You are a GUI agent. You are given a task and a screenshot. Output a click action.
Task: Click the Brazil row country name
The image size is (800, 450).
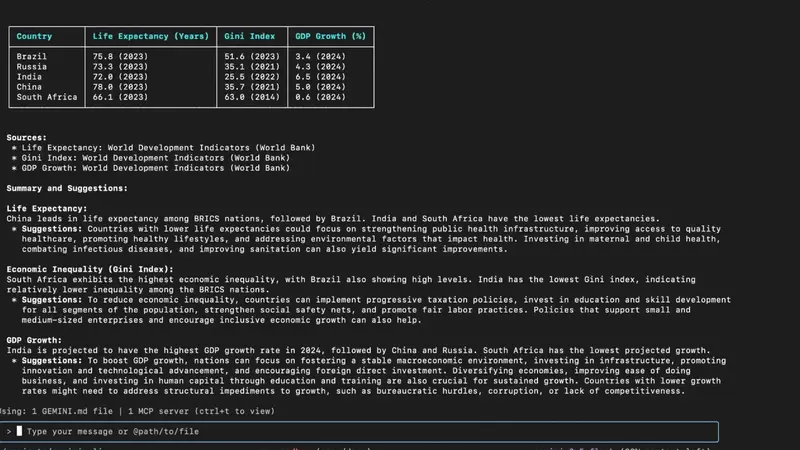coord(32,57)
